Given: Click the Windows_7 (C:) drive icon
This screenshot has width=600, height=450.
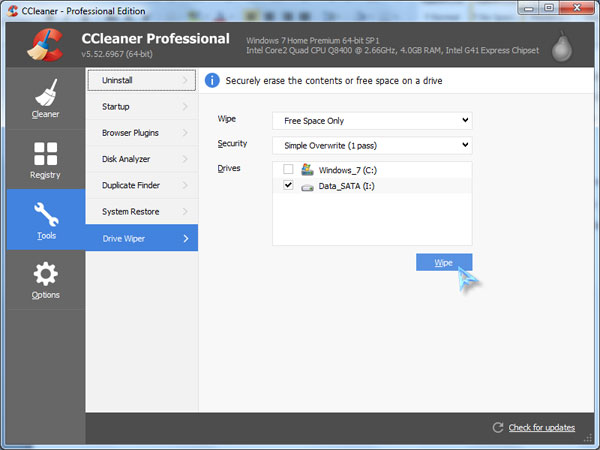Looking at the screenshot, I should click(307, 170).
